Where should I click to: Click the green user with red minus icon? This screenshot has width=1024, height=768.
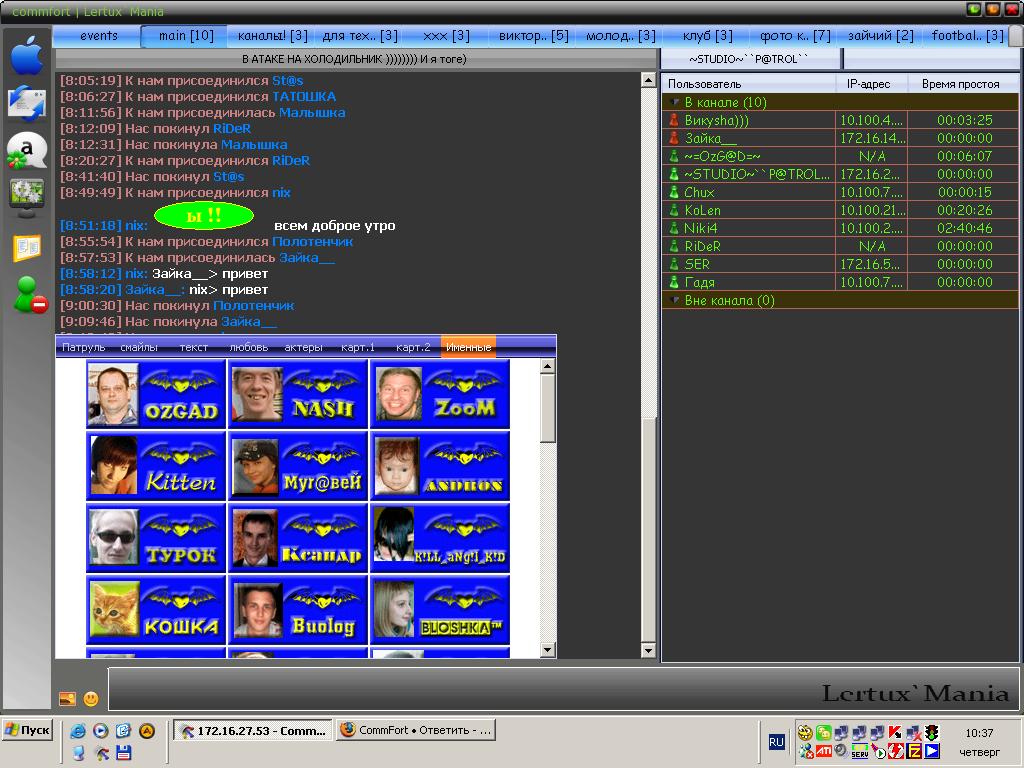(29, 296)
